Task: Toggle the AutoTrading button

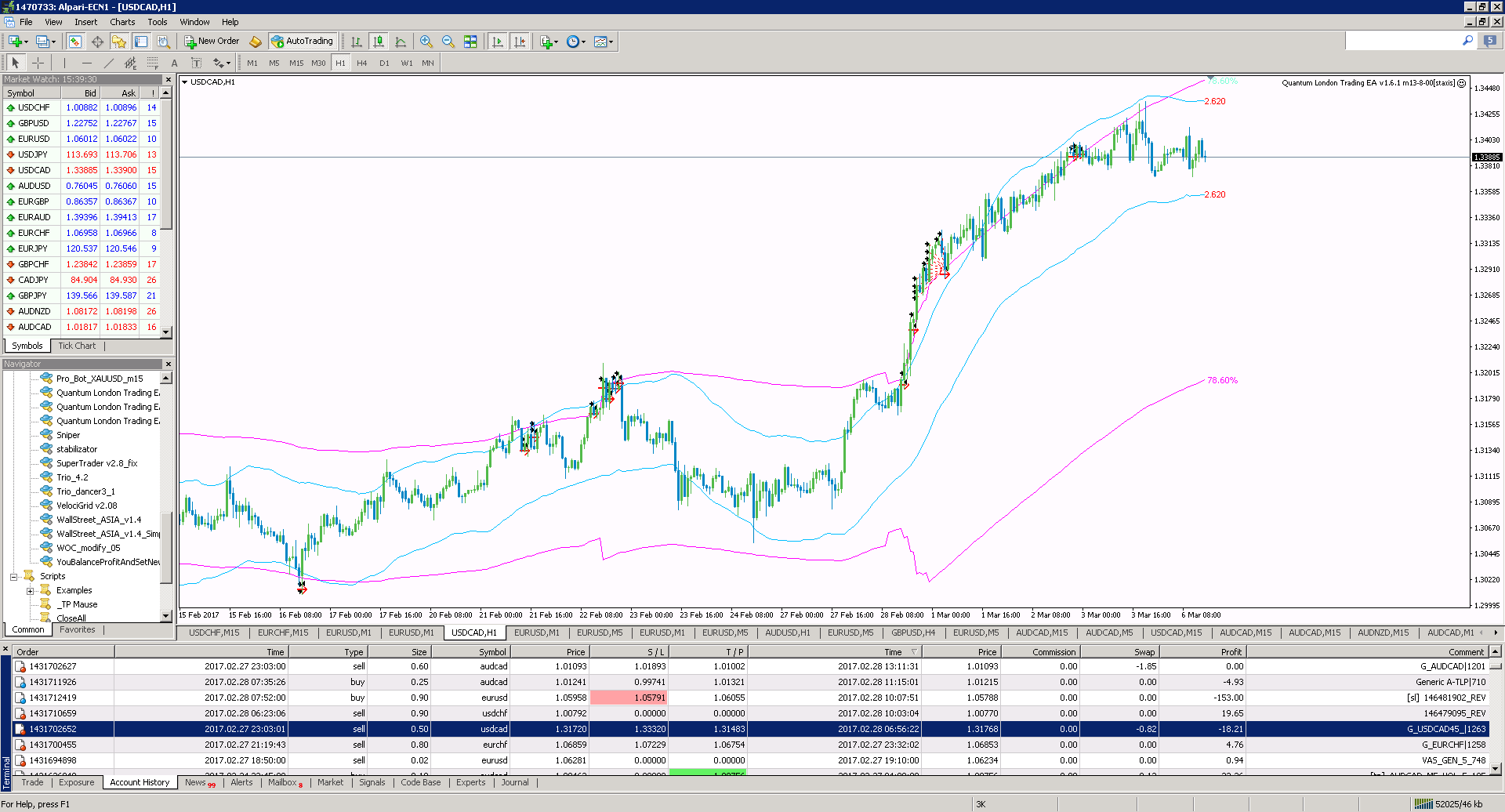Action: pos(303,42)
